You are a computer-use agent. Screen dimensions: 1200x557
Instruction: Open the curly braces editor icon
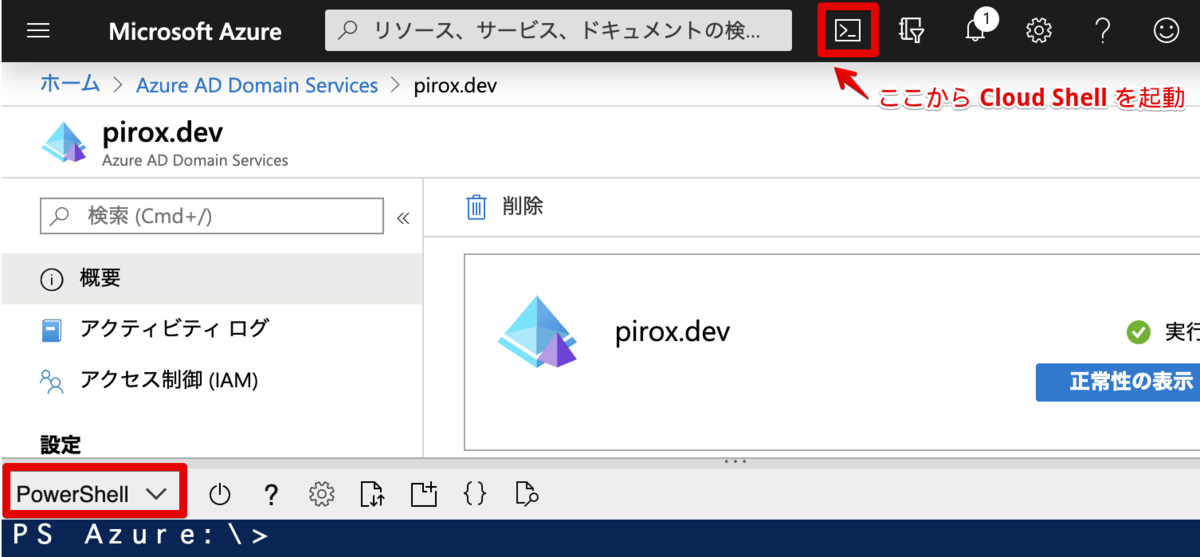point(475,493)
